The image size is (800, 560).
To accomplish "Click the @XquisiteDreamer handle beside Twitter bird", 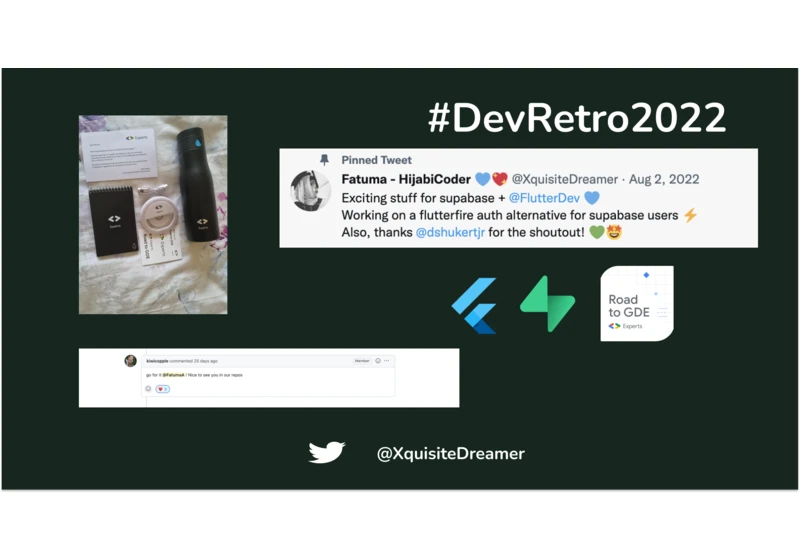I will coord(451,453).
